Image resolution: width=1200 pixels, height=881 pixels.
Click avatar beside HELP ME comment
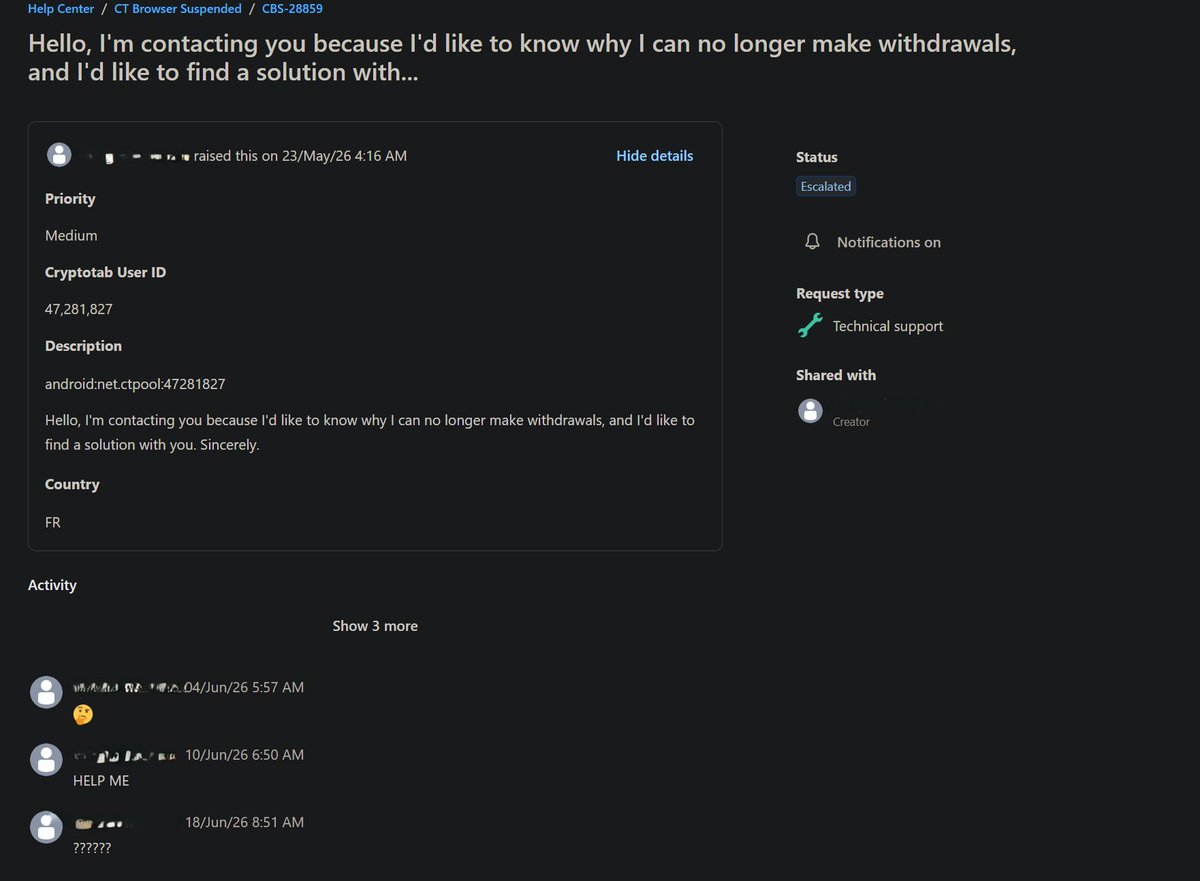click(46, 760)
